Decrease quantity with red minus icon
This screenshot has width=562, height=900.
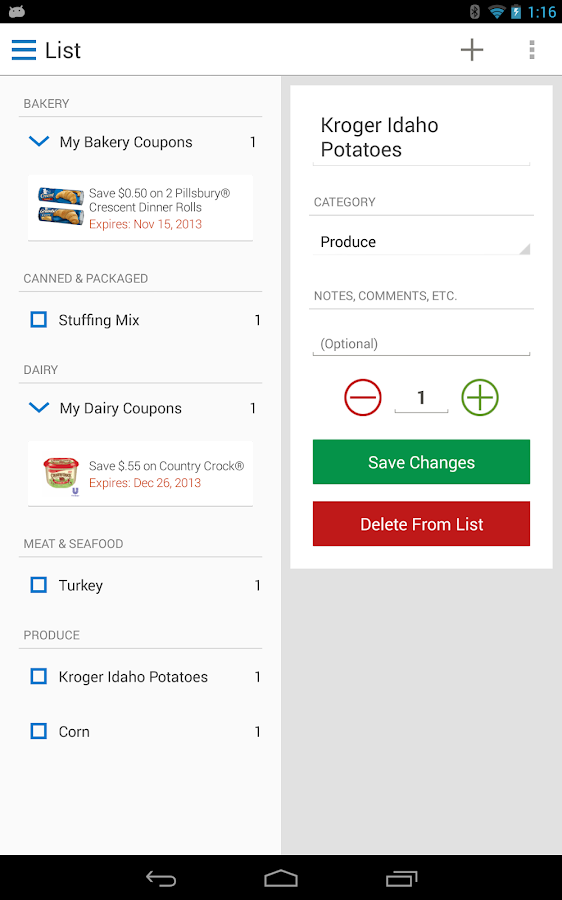point(363,397)
